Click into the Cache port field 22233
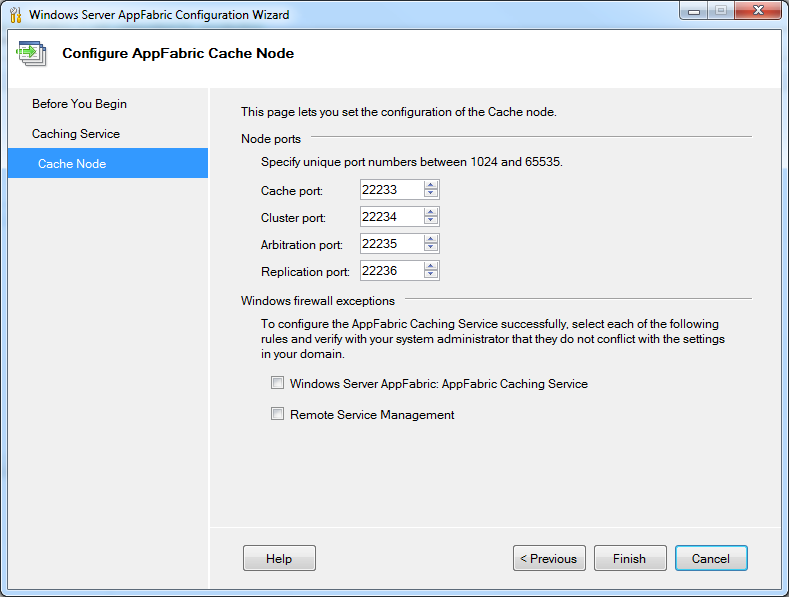Viewport: 789px width, 597px height. [x=392, y=190]
